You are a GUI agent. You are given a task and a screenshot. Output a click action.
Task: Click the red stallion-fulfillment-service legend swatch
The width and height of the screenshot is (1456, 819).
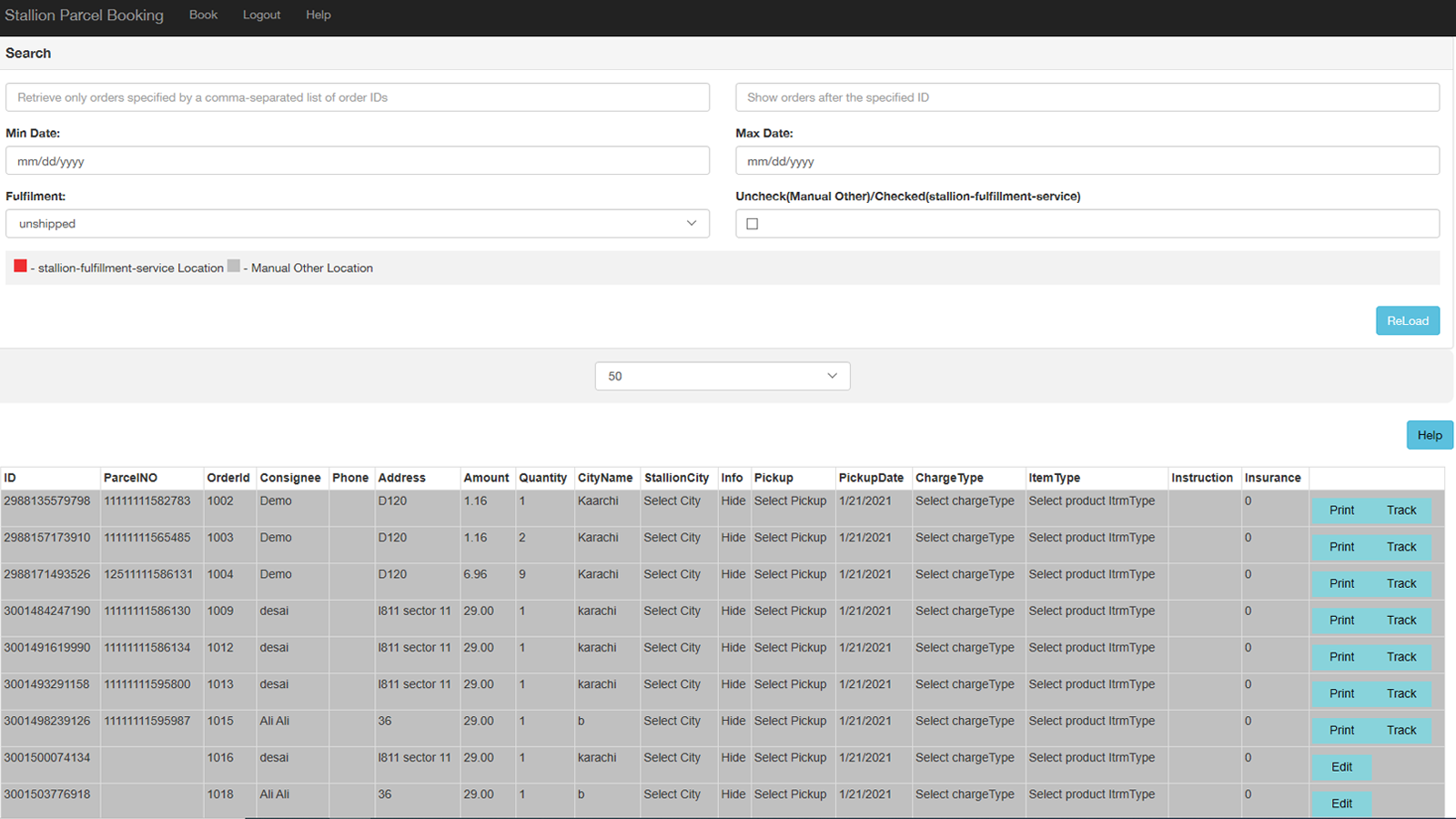[20, 266]
